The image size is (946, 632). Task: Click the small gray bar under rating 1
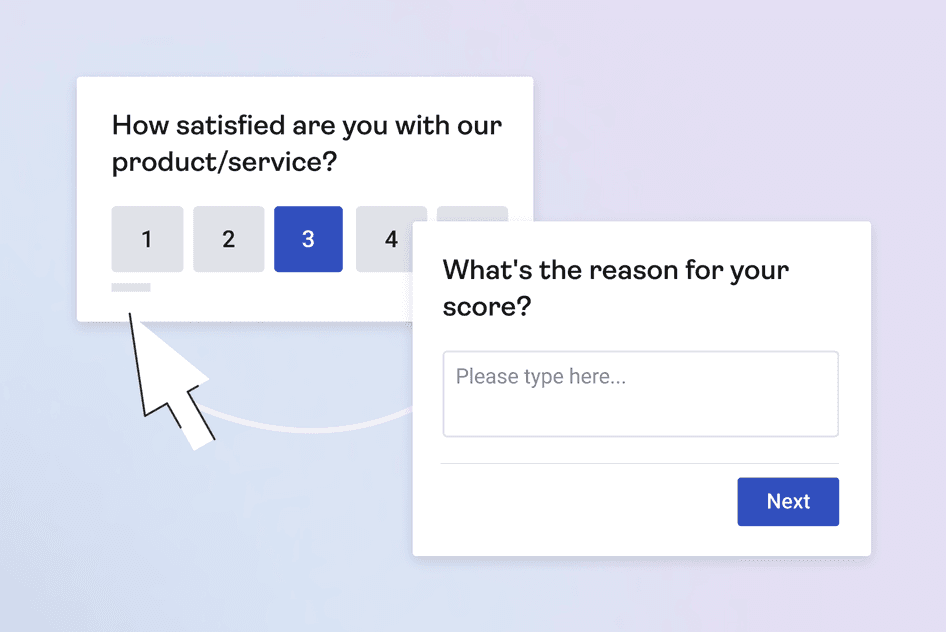131,288
